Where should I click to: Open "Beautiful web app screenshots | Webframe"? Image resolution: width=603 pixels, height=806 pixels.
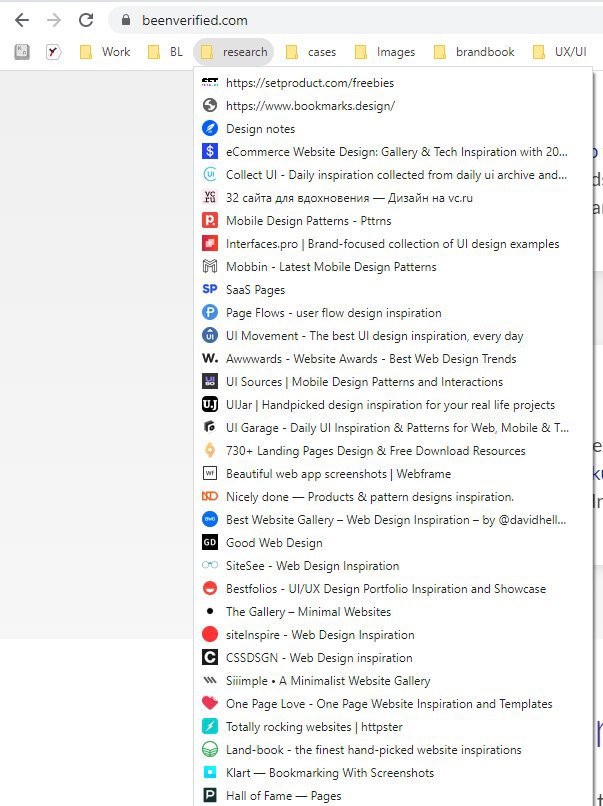click(x=393, y=473)
